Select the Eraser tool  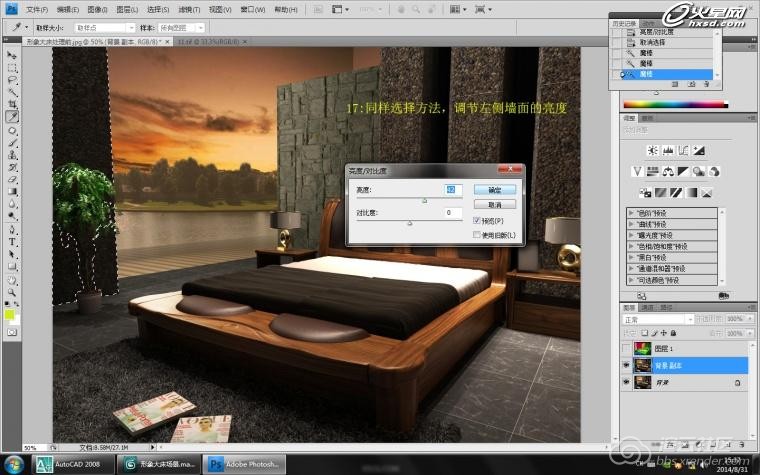(x=12, y=179)
